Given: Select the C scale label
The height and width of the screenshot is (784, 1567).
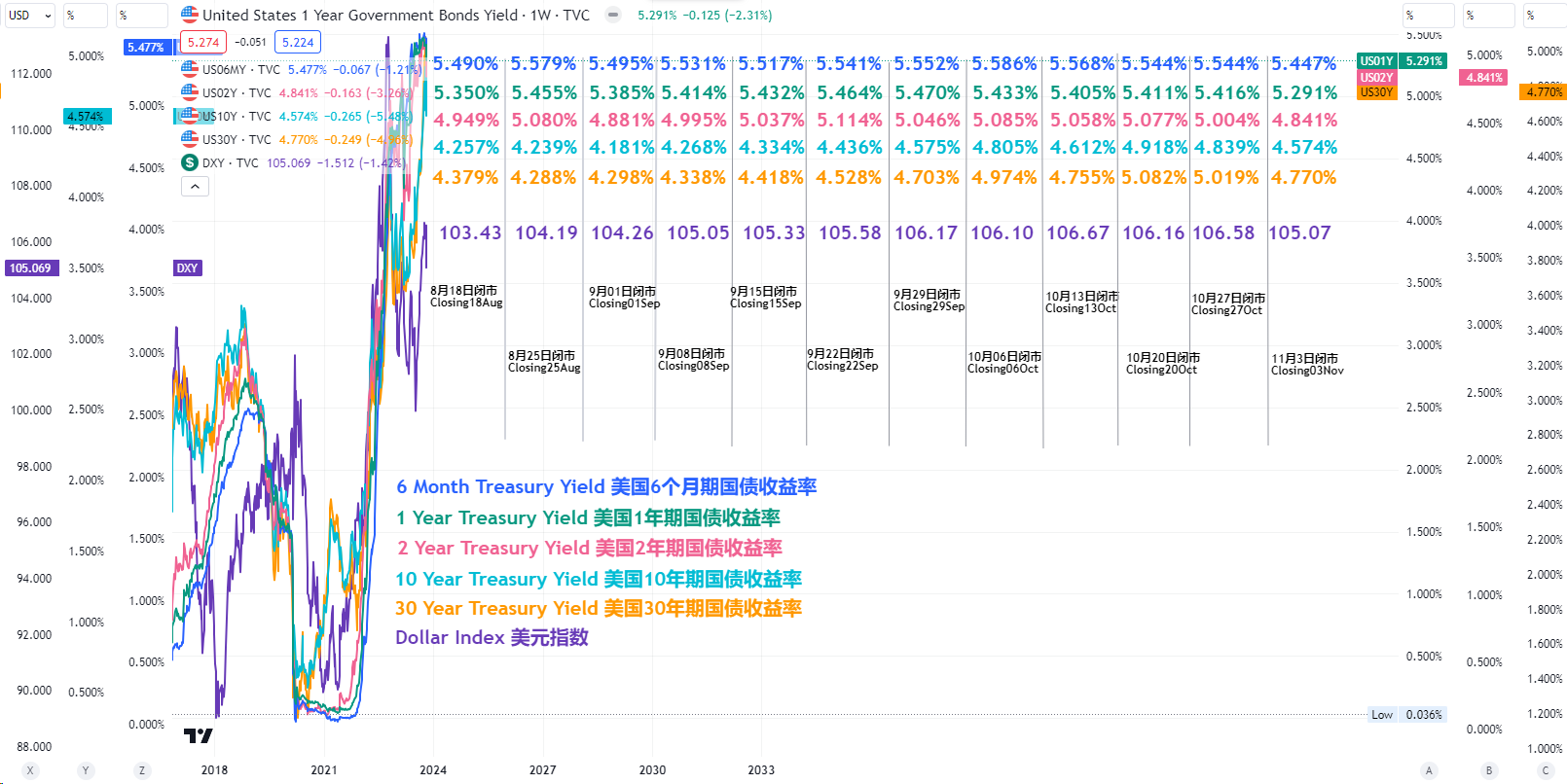Looking at the screenshot, I should click(1545, 770).
